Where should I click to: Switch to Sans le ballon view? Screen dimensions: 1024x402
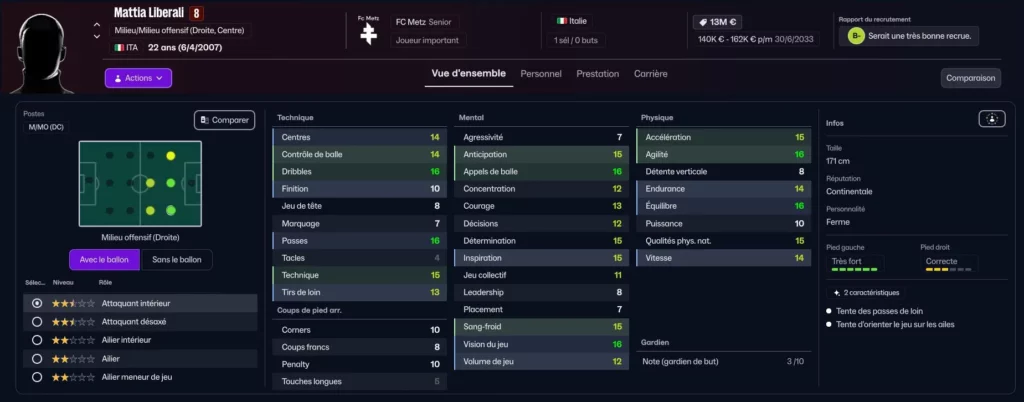pos(176,260)
